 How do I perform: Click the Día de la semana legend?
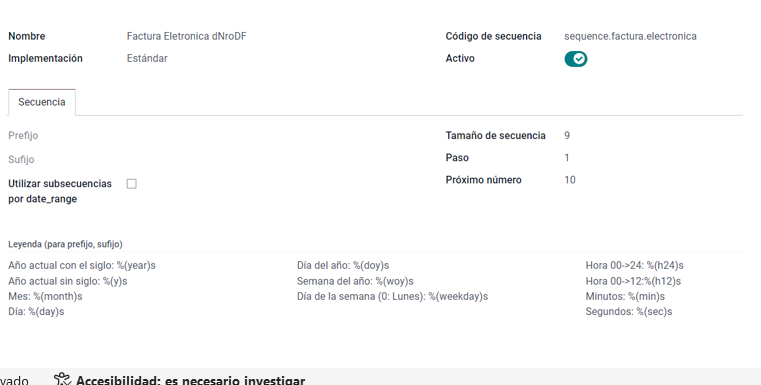tap(393, 296)
